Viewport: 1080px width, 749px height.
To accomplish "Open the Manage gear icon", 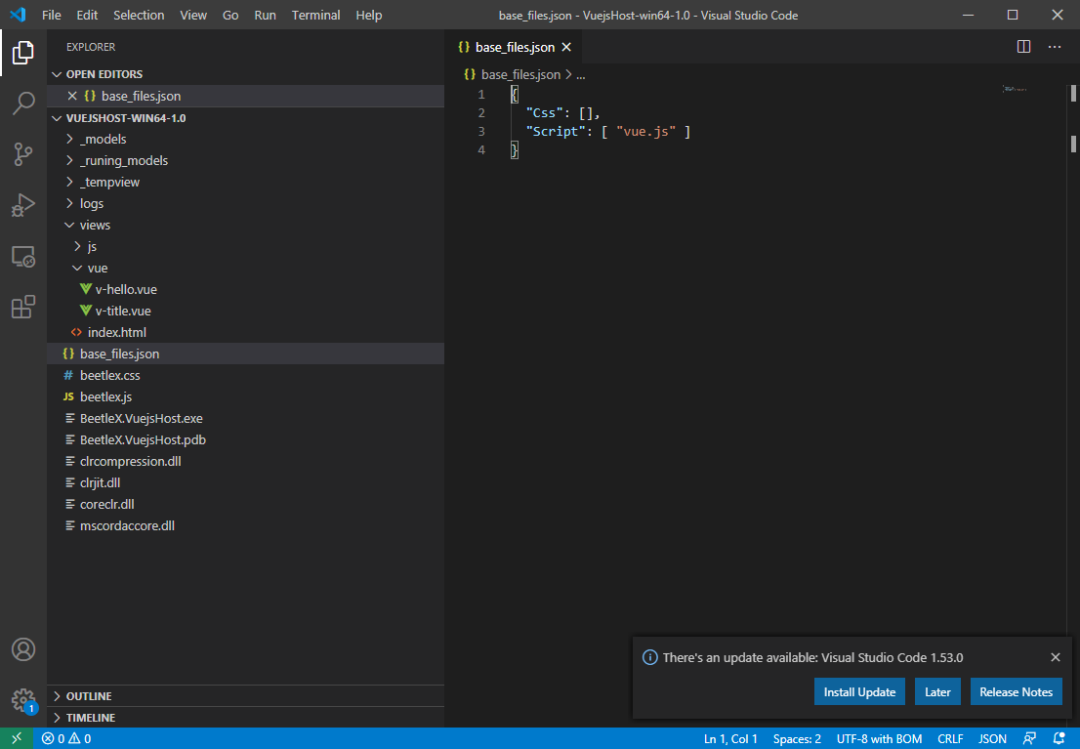I will pos(23,700).
